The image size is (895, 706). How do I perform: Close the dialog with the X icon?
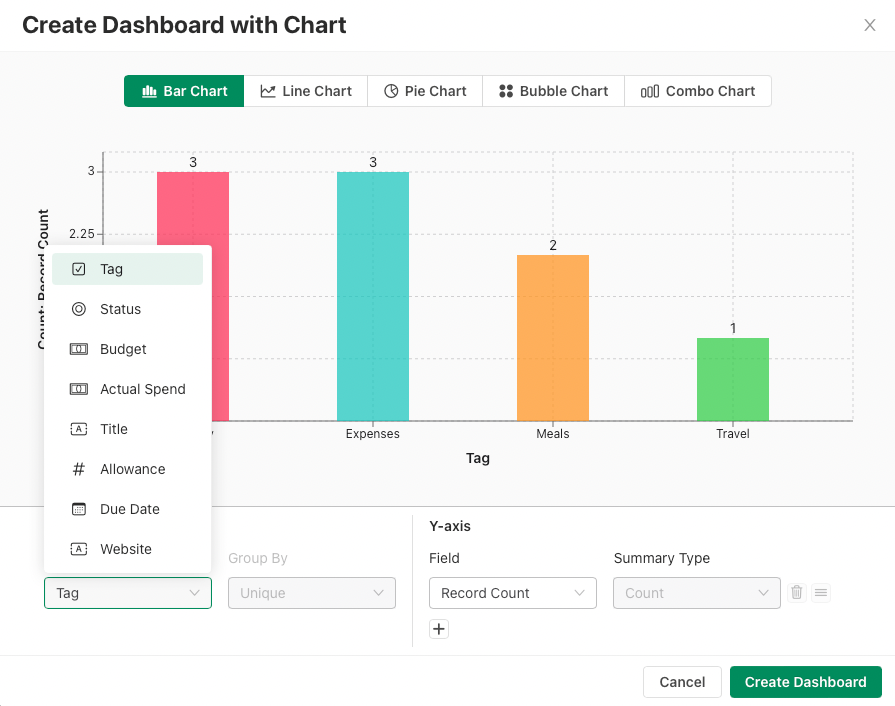[869, 25]
